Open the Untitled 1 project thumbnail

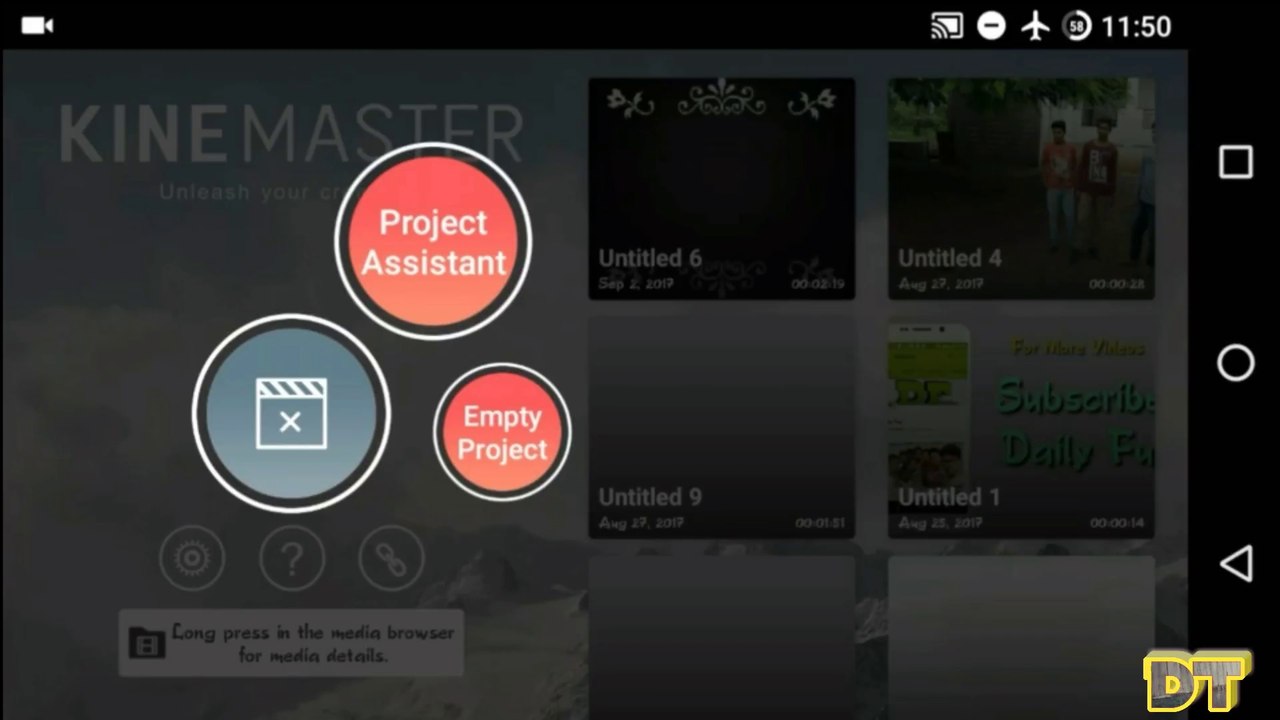[1021, 428]
